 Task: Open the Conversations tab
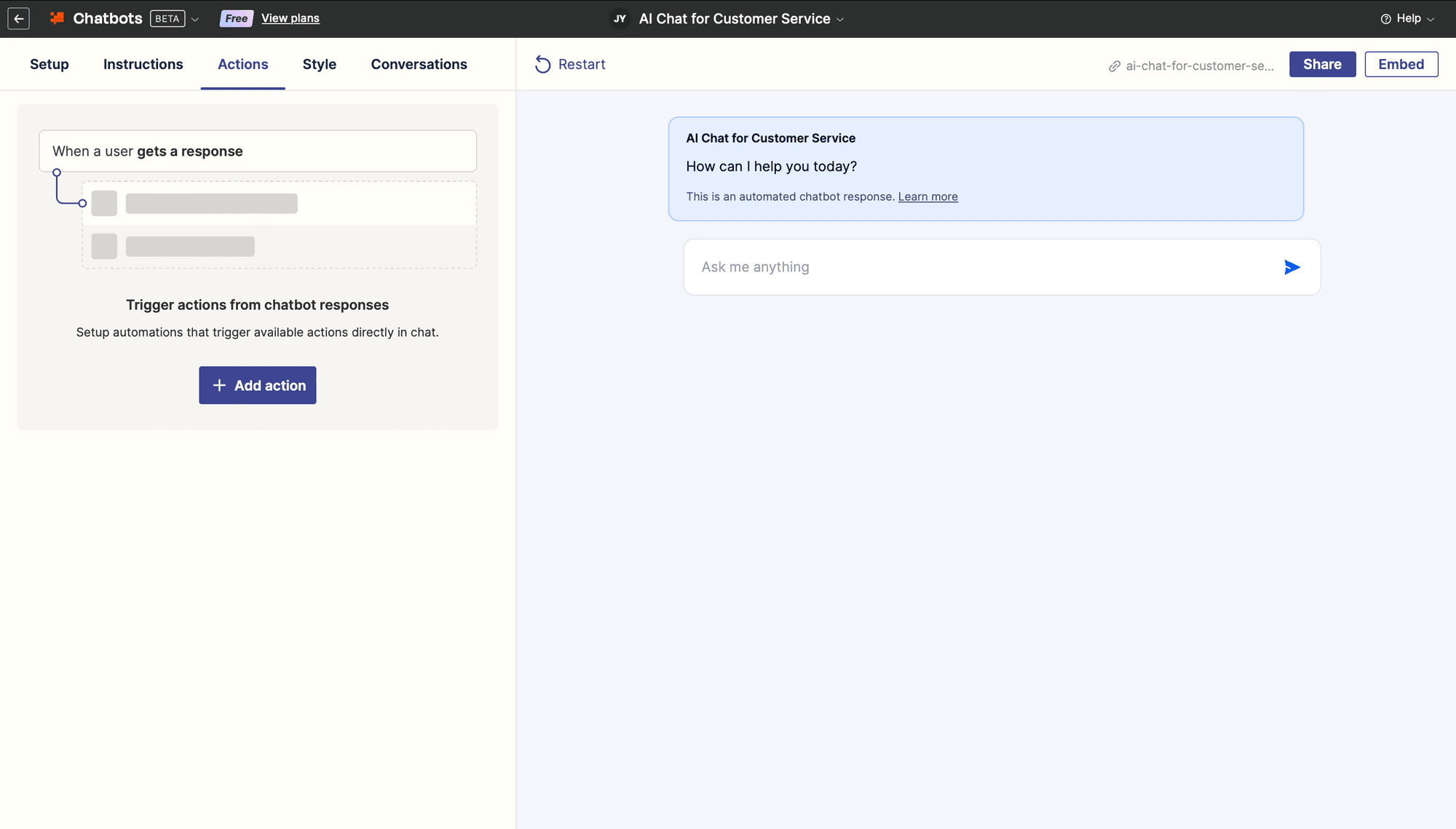click(x=419, y=64)
